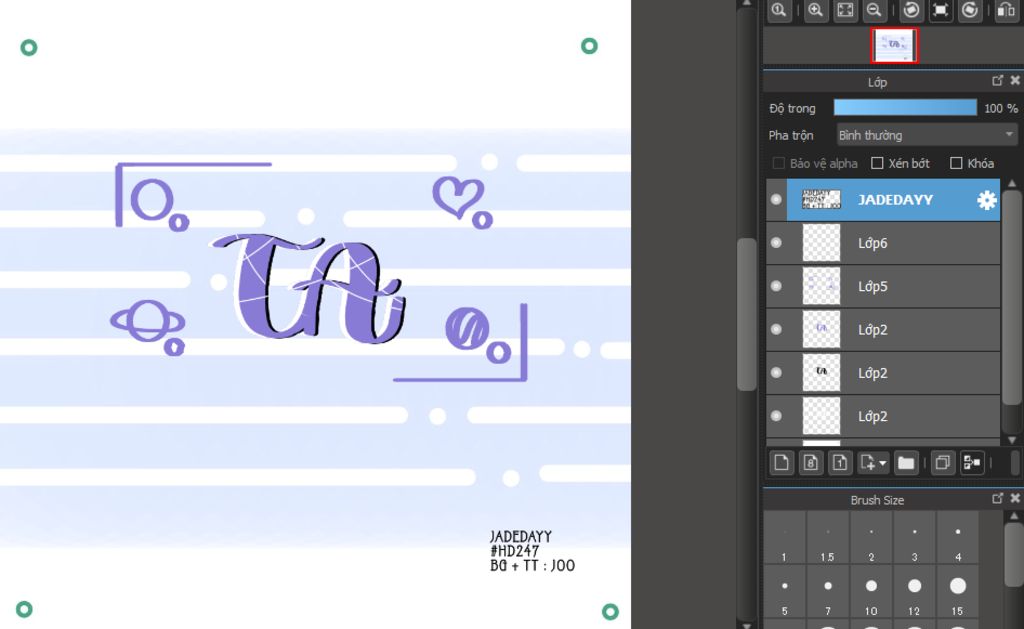The width and height of the screenshot is (1024, 629).
Task: Hide the JADEDAYY layer
Action: (x=776, y=199)
